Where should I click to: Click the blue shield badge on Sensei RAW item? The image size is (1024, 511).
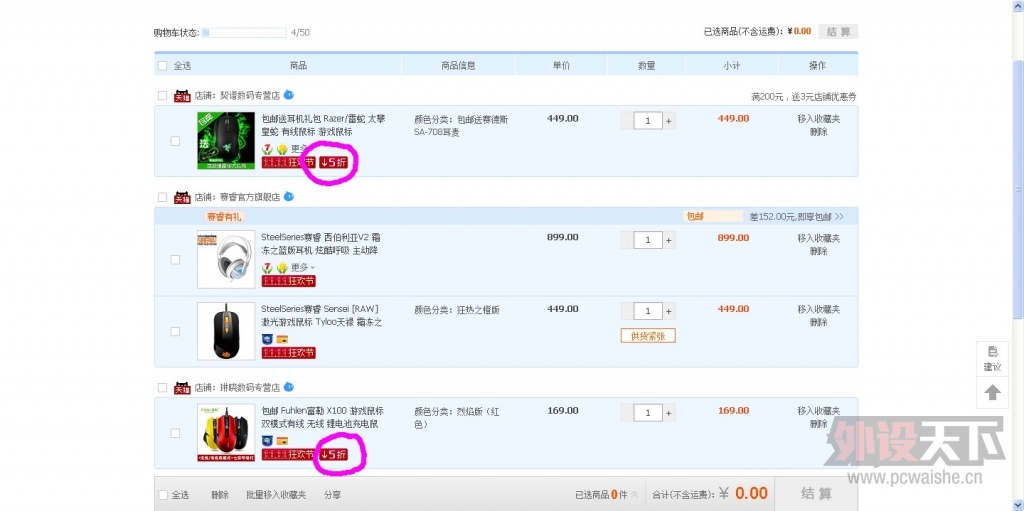[267, 339]
